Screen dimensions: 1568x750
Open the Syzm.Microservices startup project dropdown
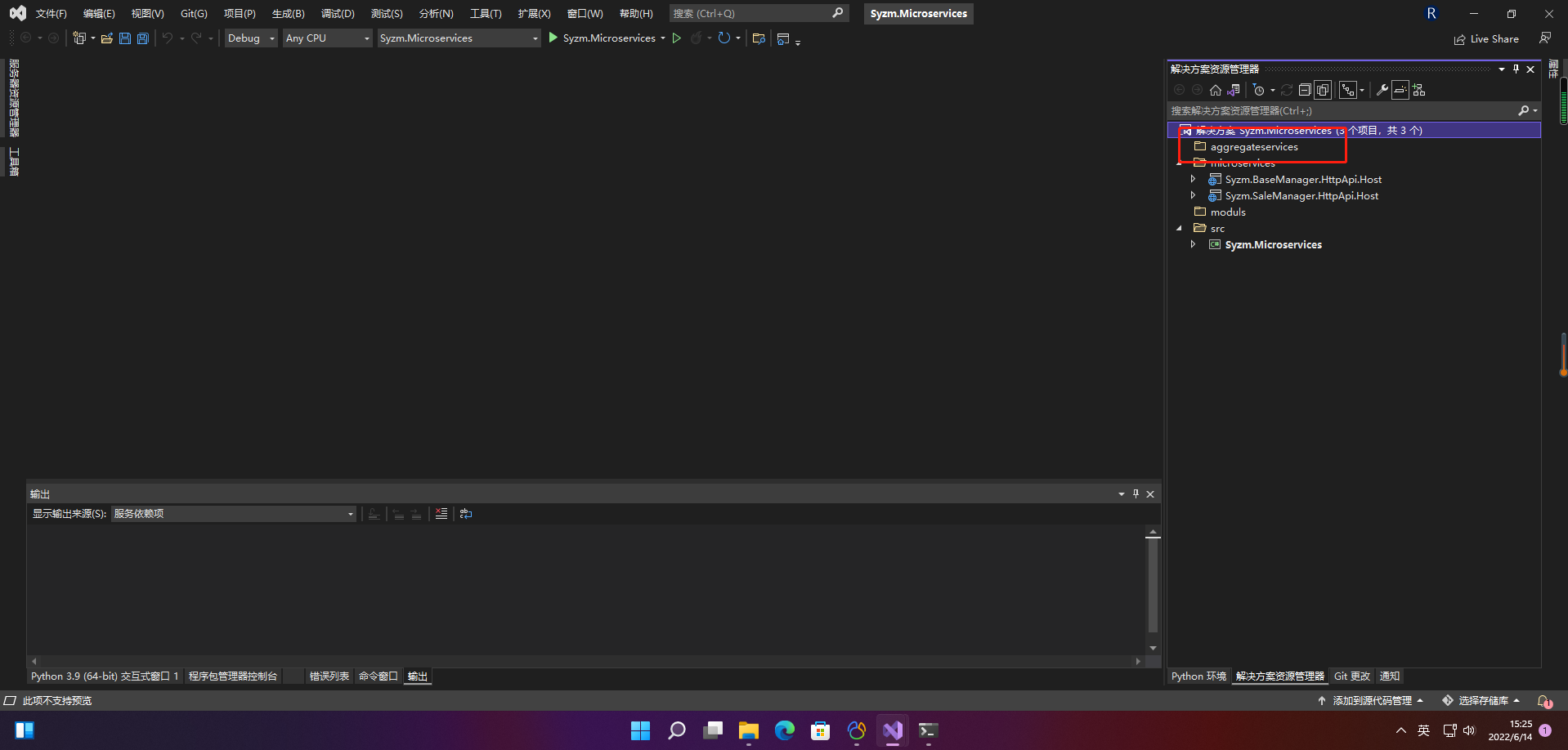click(459, 38)
